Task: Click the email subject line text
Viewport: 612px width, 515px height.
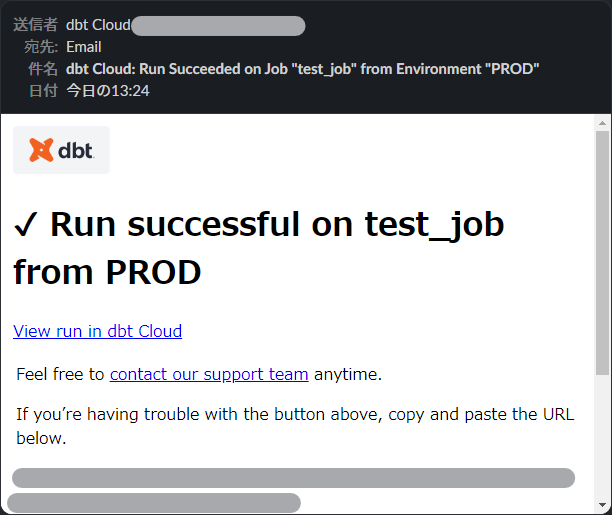Action: point(302,69)
